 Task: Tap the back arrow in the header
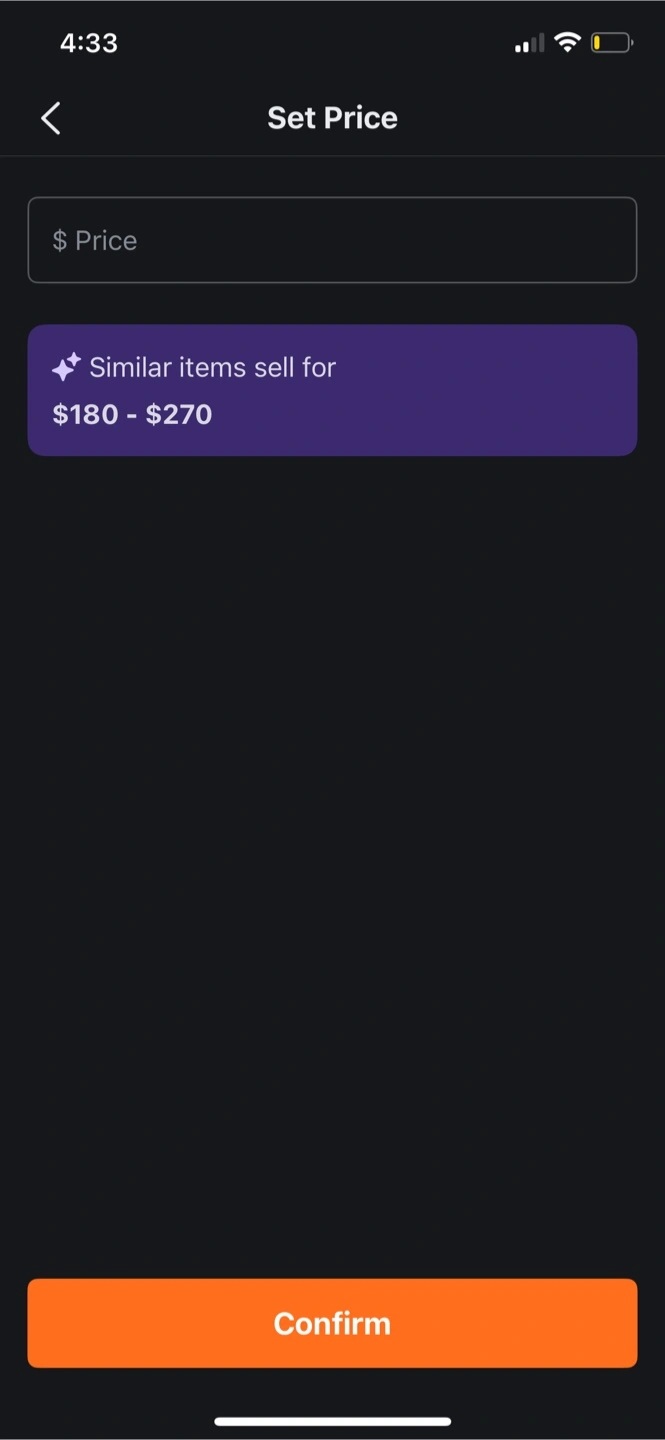(x=51, y=118)
